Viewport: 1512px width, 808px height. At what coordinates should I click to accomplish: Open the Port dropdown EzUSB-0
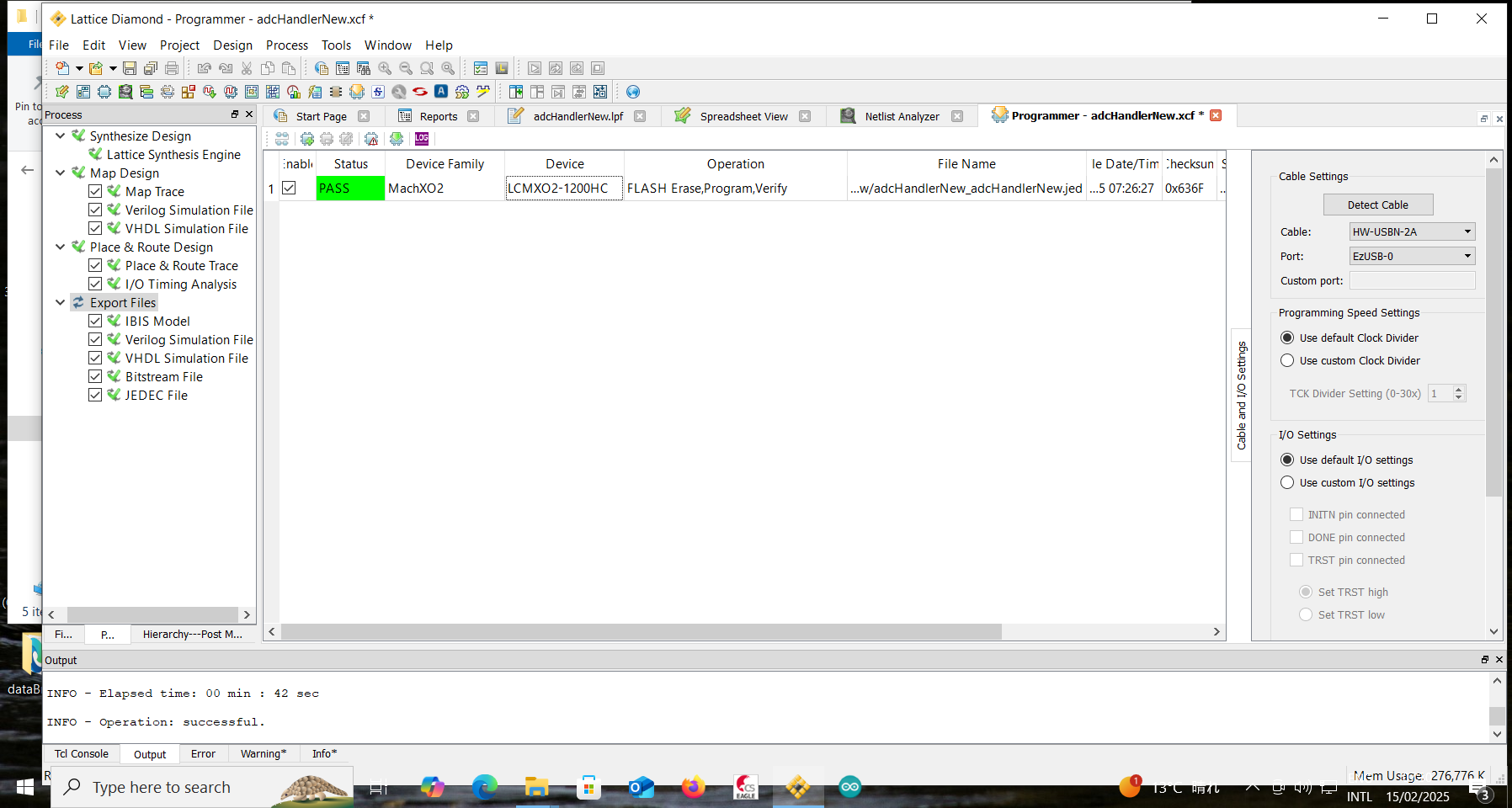[1412, 256]
